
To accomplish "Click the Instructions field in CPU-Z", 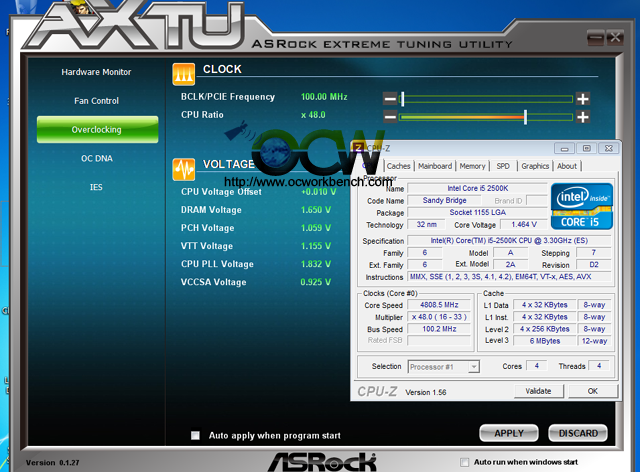I will pyautogui.click(x=509, y=277).
